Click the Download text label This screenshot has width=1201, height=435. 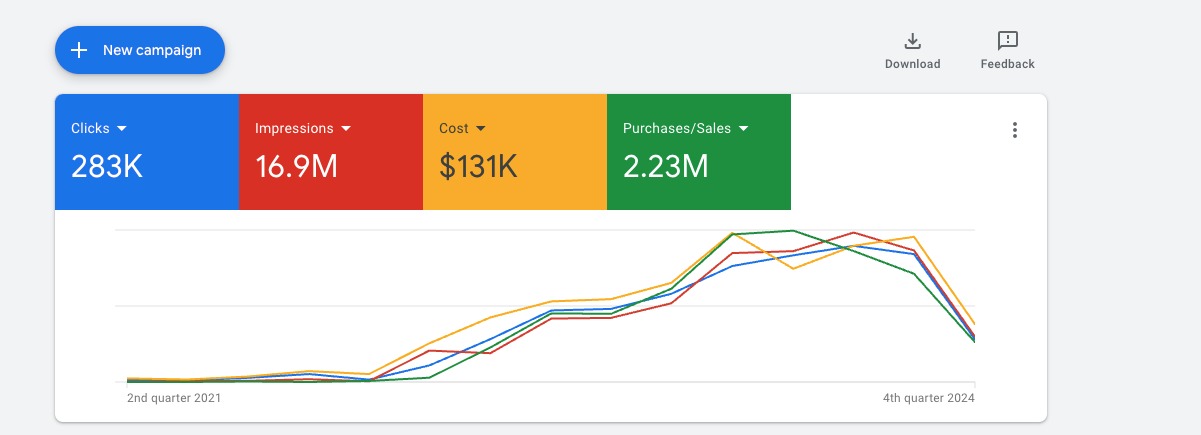(x=912, y=64)
